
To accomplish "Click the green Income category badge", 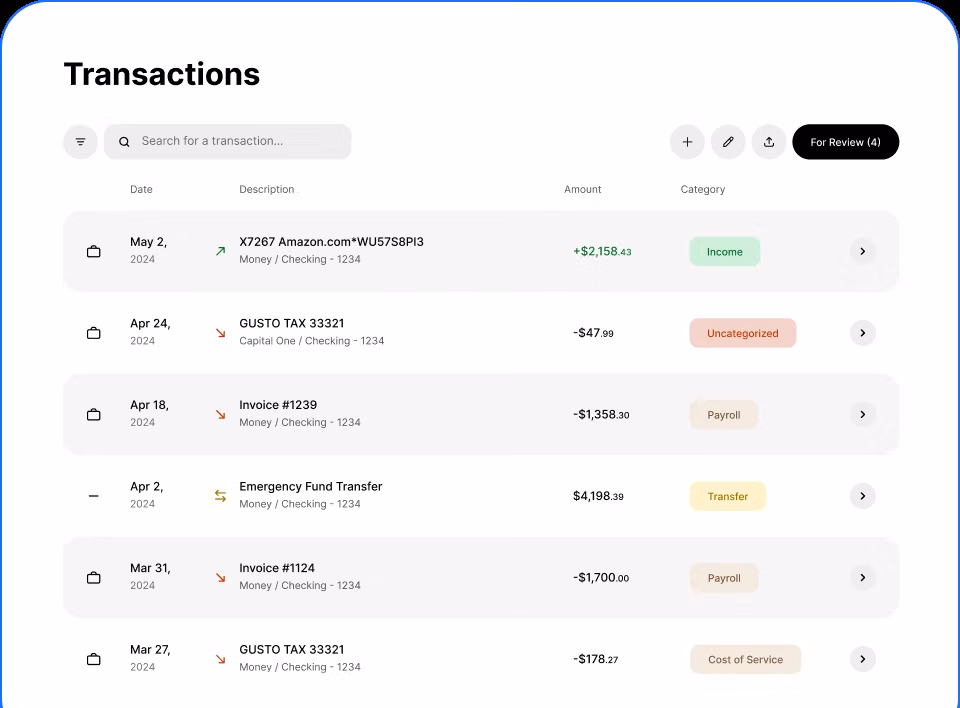I will [724, 252].
